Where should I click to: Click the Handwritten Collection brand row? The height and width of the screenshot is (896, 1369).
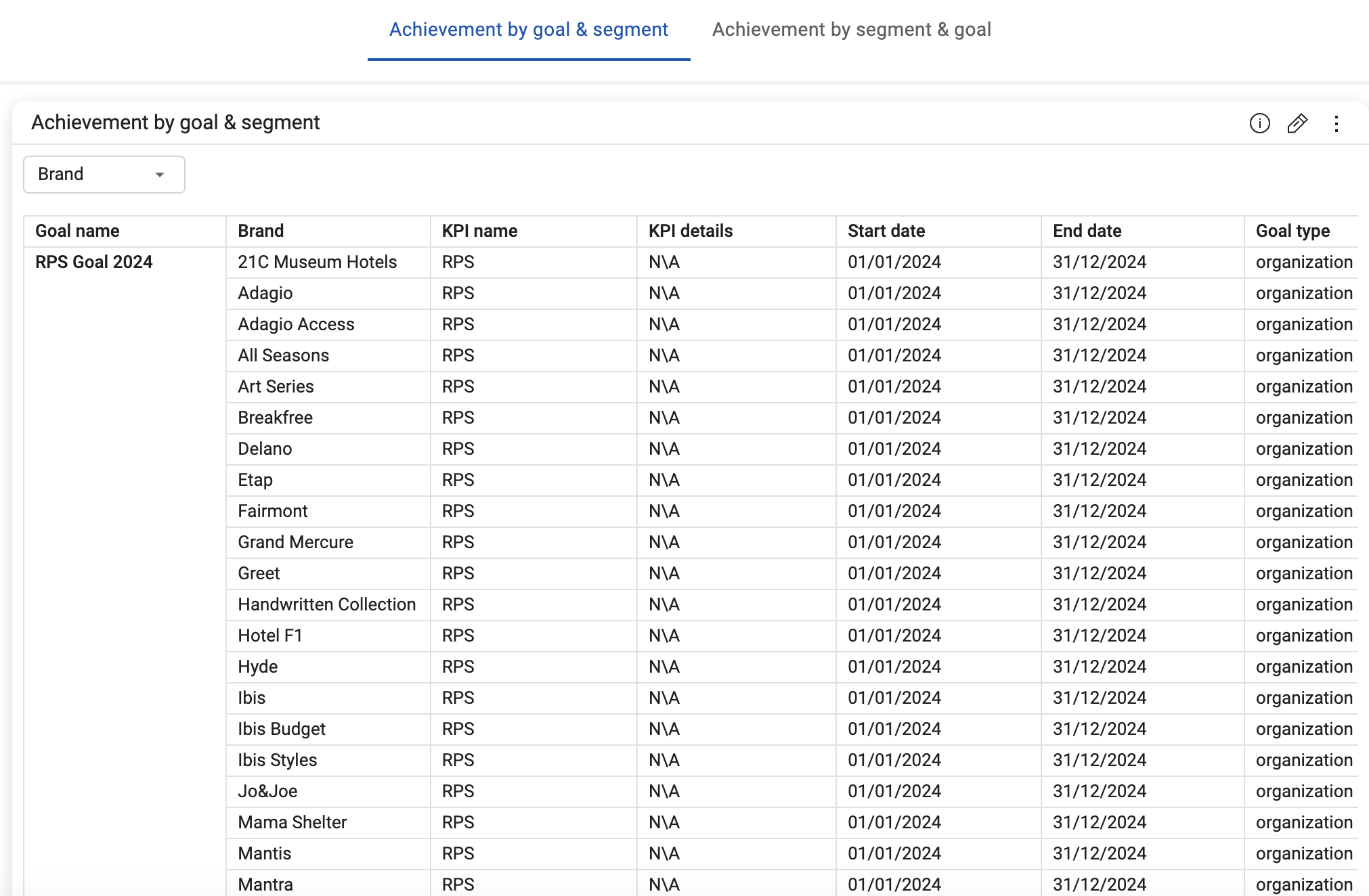[326, 604]
